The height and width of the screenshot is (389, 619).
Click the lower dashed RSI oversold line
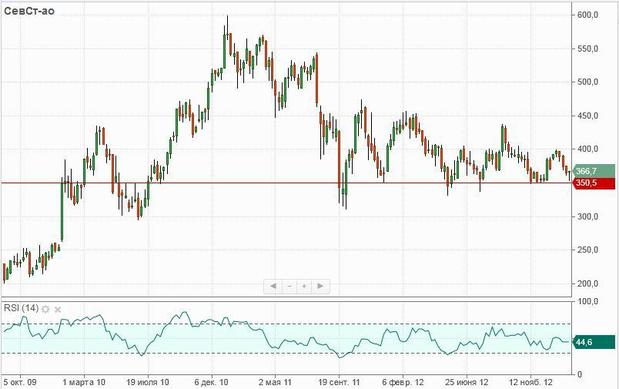[286, 353]
